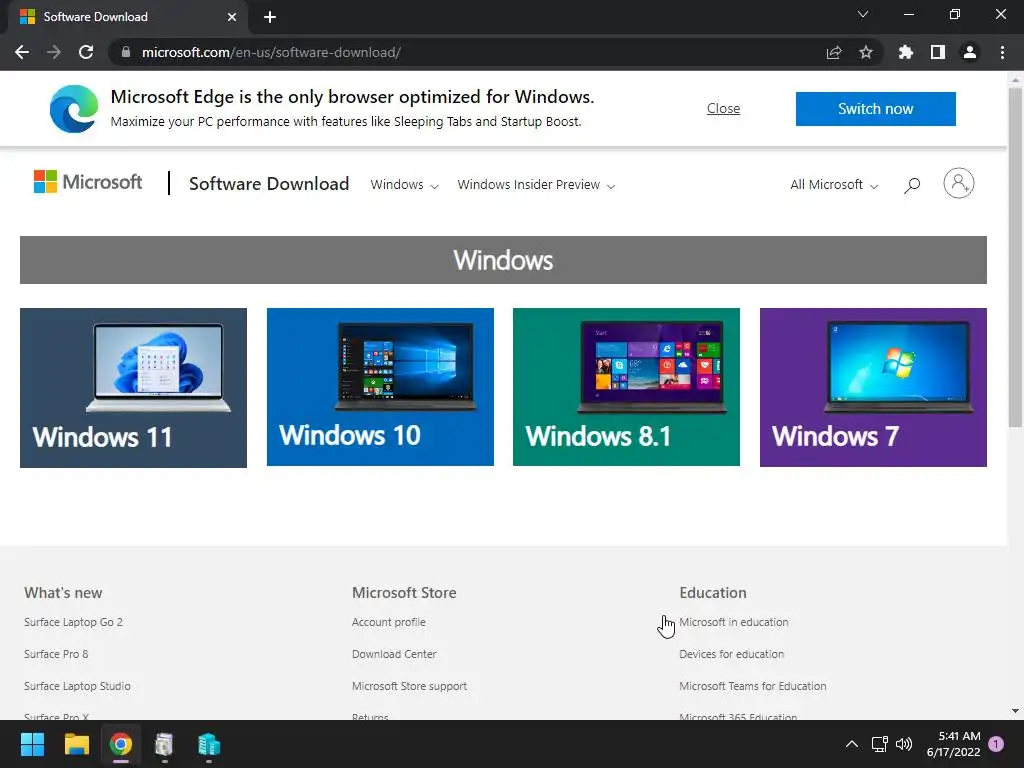Open the Extensions puzzle icon
The width and height of the screenshot is (1024, 768).
905,52
